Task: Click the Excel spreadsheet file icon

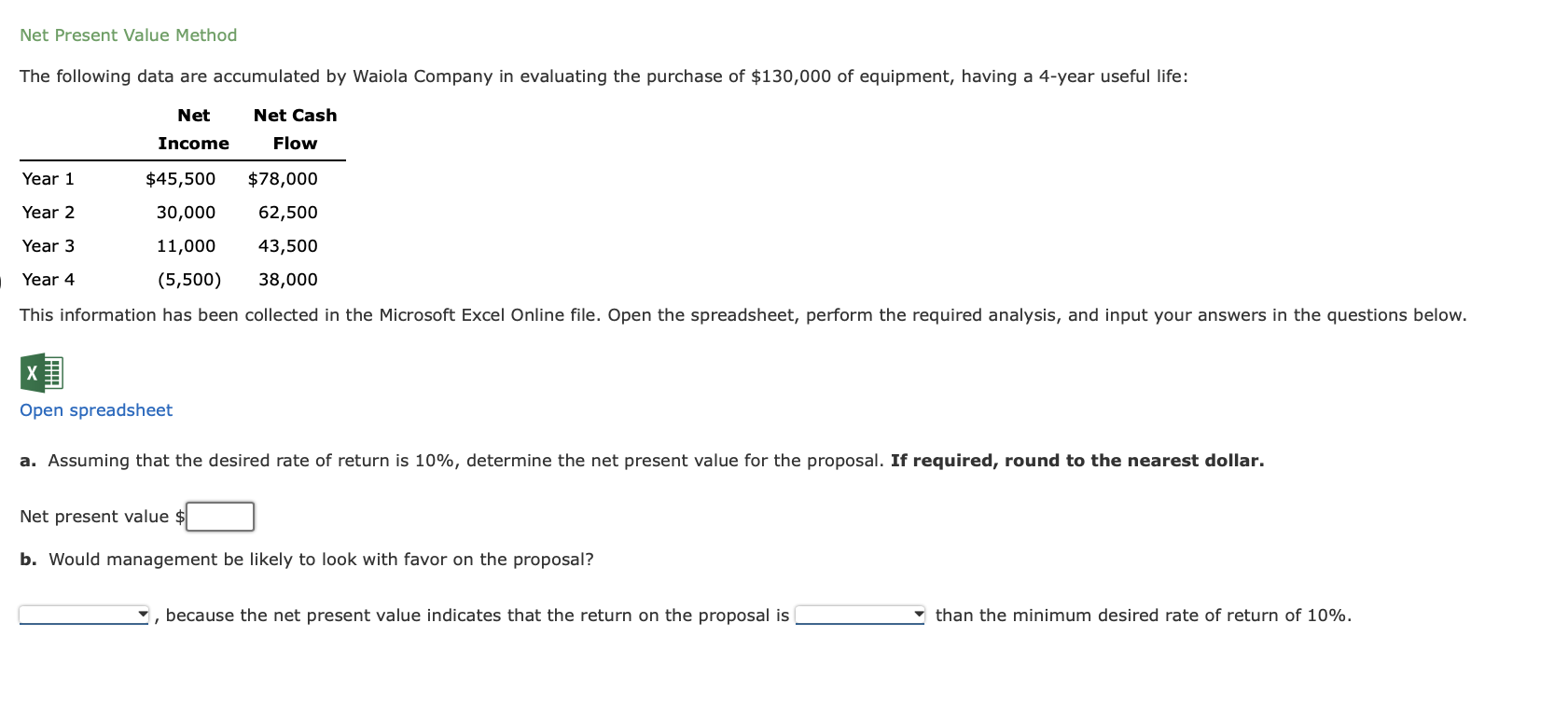Action: pyautogui.click(x=42, y=373)
